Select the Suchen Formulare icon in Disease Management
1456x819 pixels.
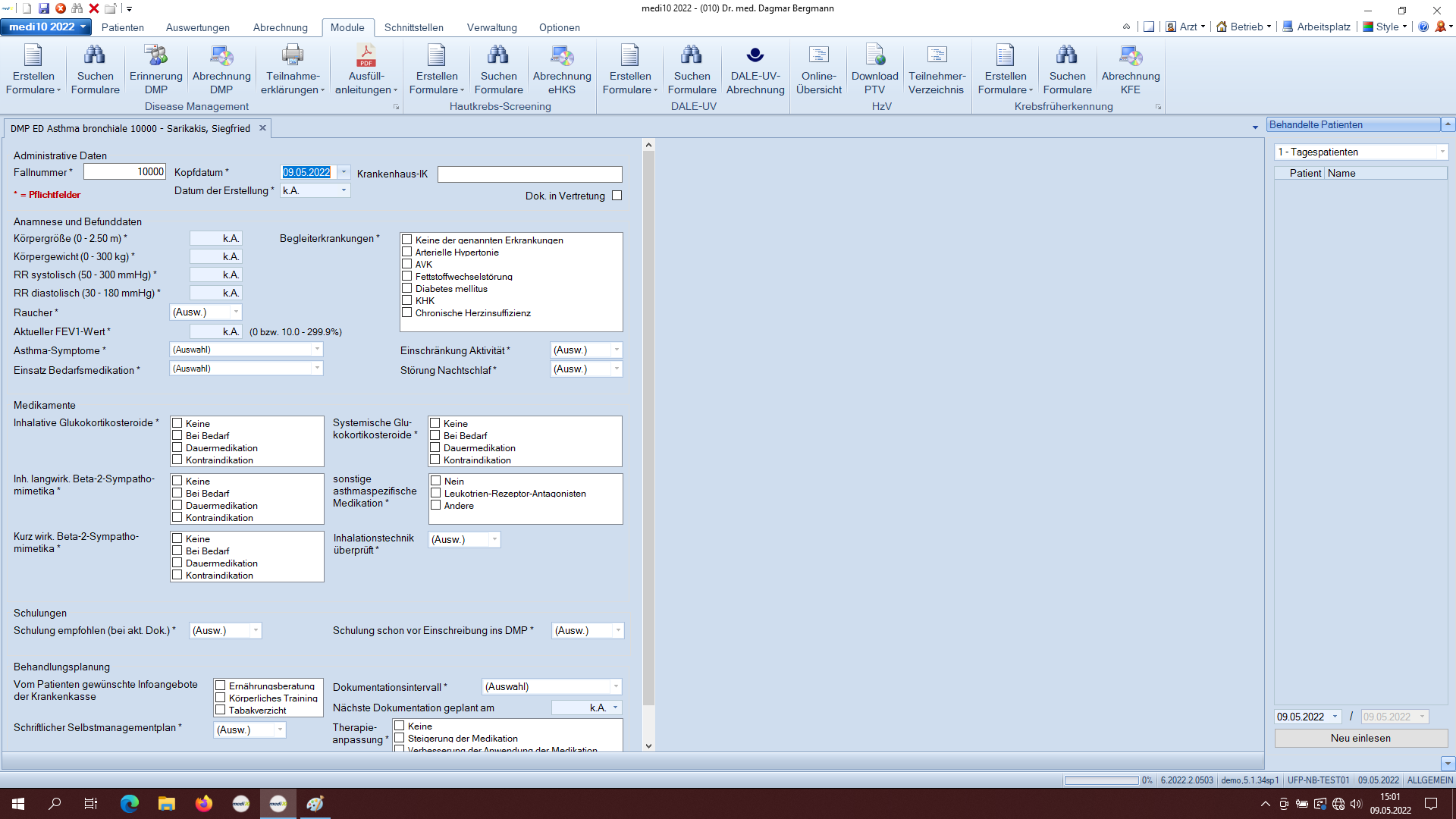95,68
